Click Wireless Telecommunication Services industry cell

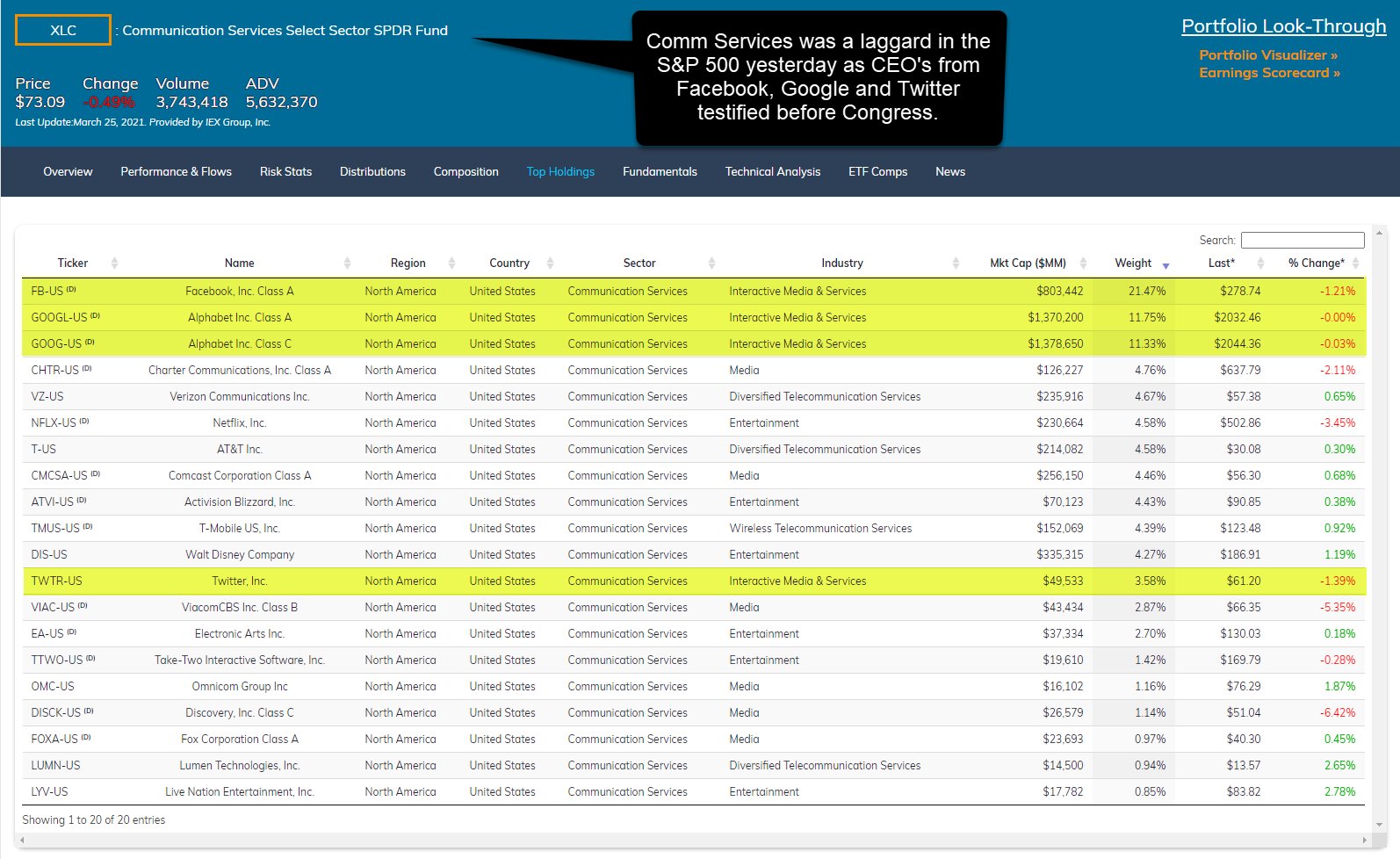click(820, 529)
